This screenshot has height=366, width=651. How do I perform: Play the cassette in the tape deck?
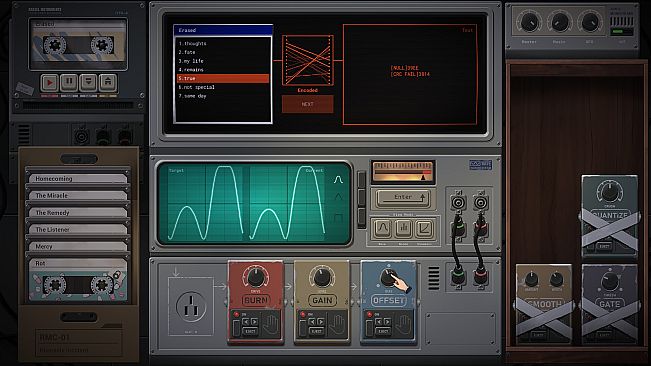coord(49,83)
